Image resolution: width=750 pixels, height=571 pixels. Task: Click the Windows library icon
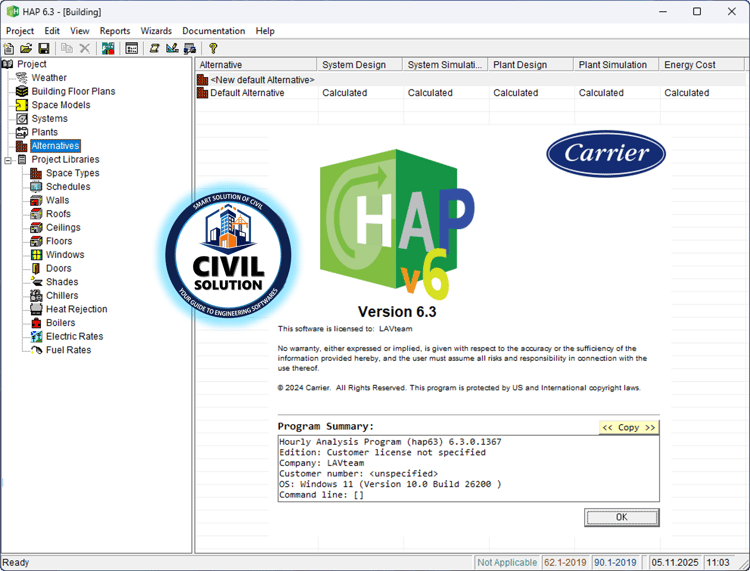[x=36, y=255]
